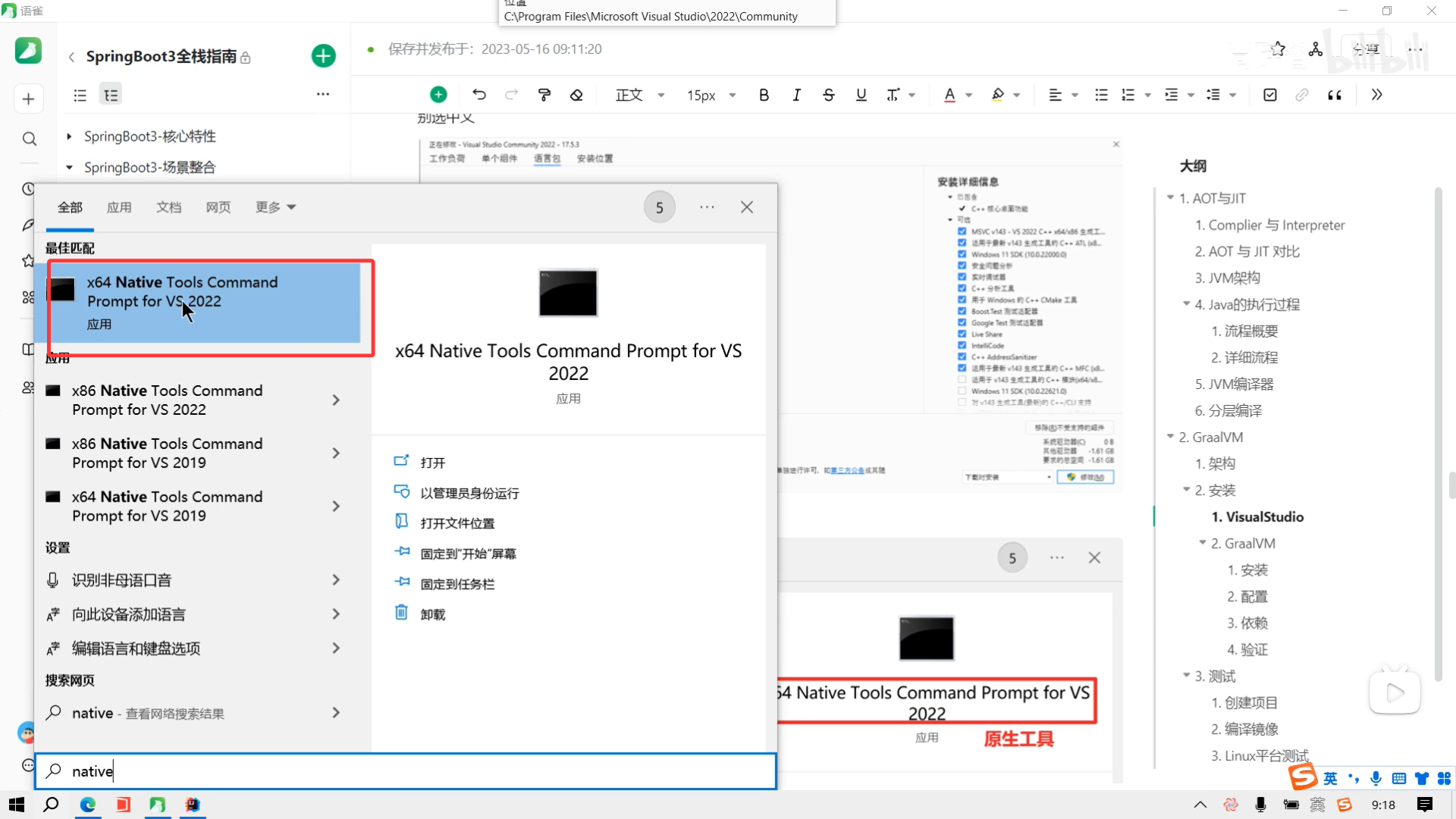The height and width of the screenshot is (819, 1456).
Task: Expand the 更多 filter dropdown
Action: pos(275,207)
